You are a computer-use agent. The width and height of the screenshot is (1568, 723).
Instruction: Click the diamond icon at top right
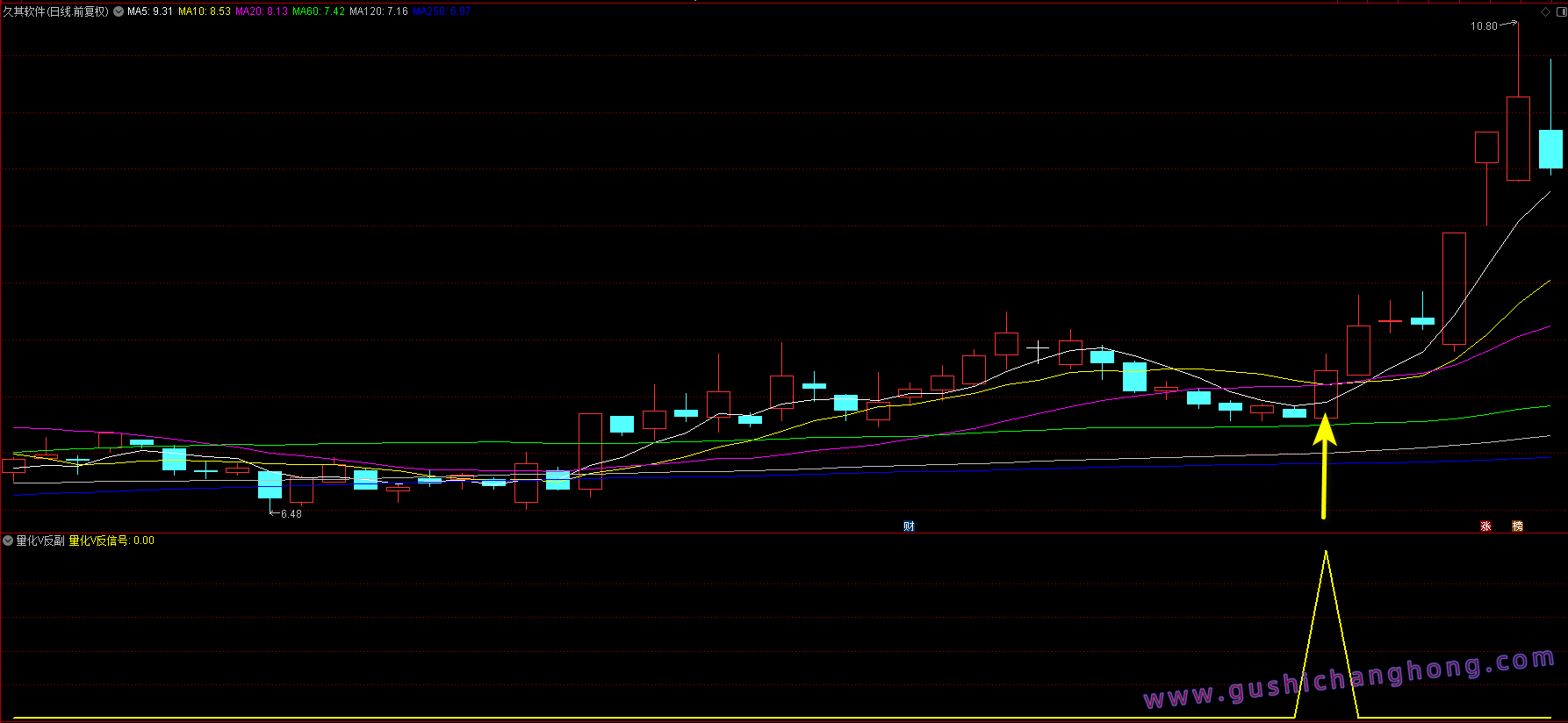[x=1545, y=11]
